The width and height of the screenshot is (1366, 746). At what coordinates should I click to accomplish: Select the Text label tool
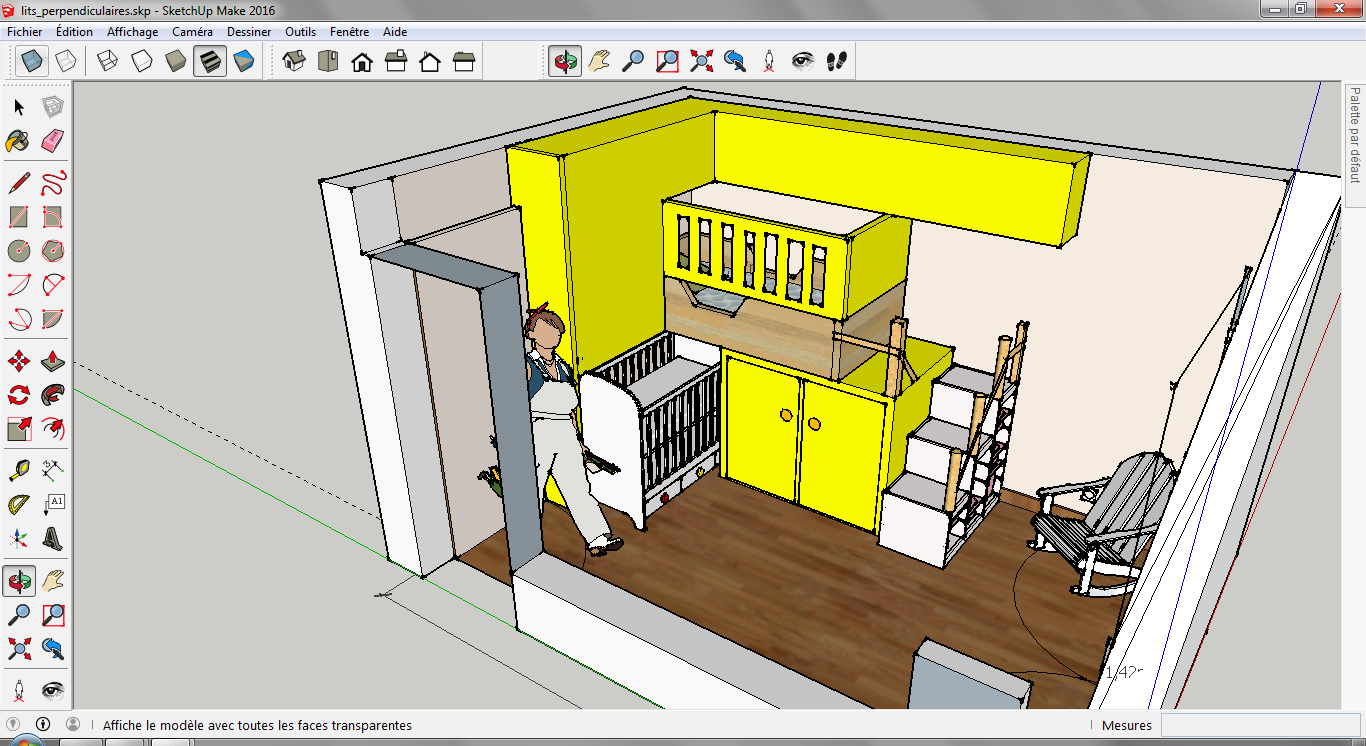pyautogui.click(x=53, y=505)
